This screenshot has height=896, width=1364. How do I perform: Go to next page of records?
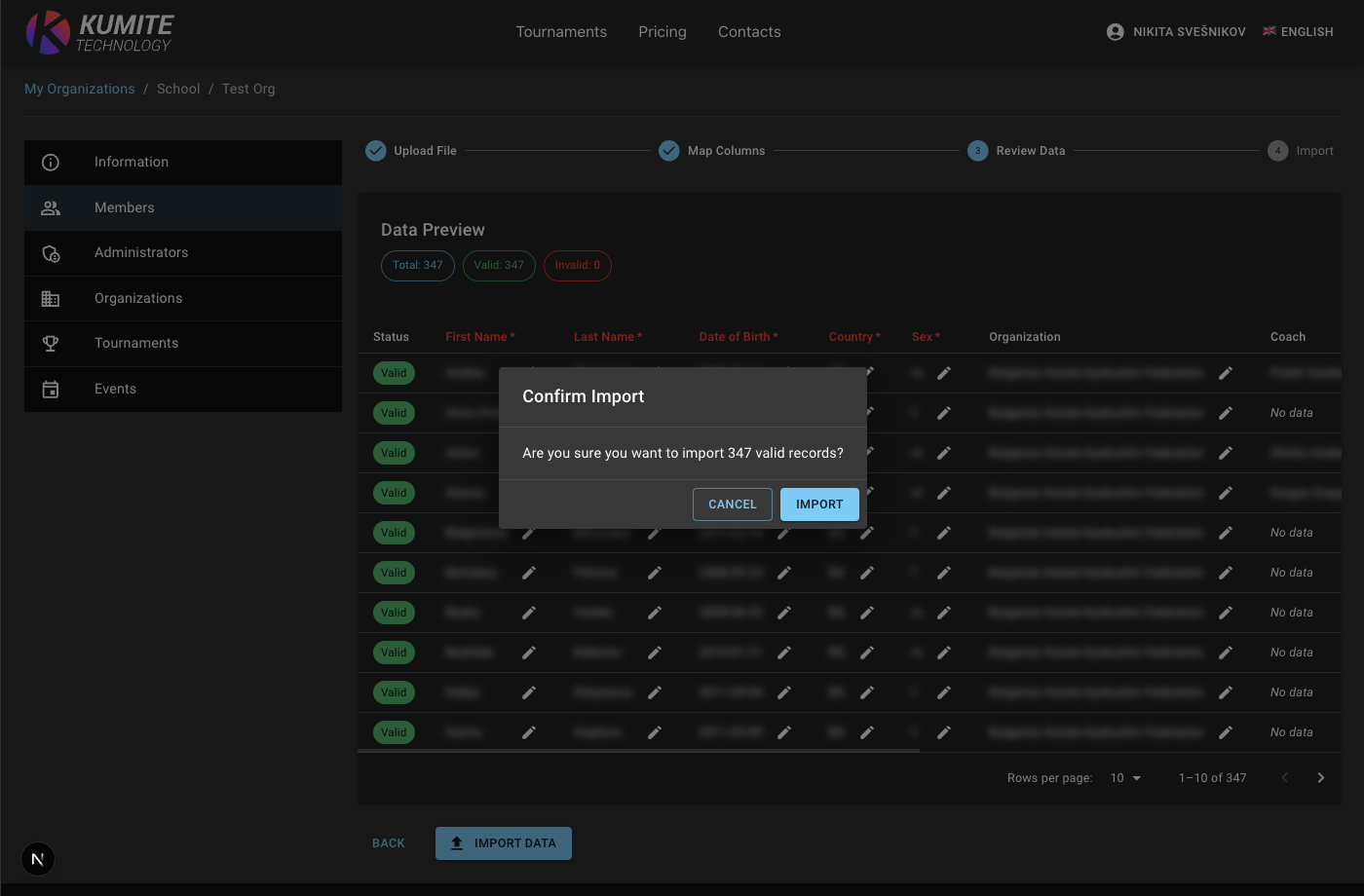pyautogui.click(x=1320, y=778)
